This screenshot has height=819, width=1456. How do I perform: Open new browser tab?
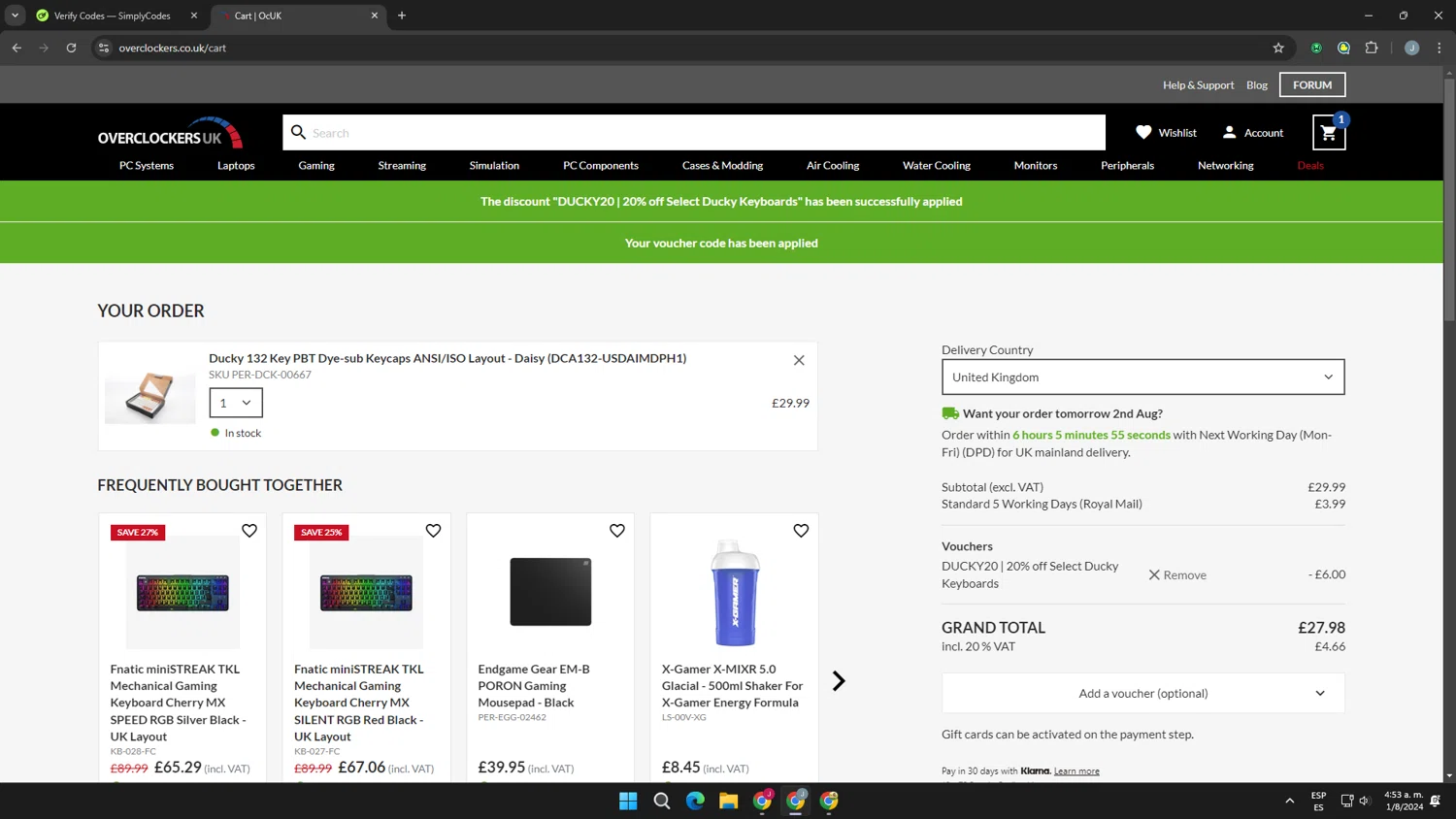pyautogui.click(x=402, y=16)
